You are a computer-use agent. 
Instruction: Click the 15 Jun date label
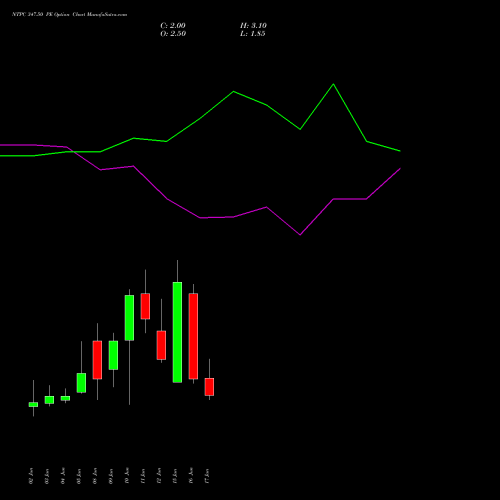click(x=175, y=476)
